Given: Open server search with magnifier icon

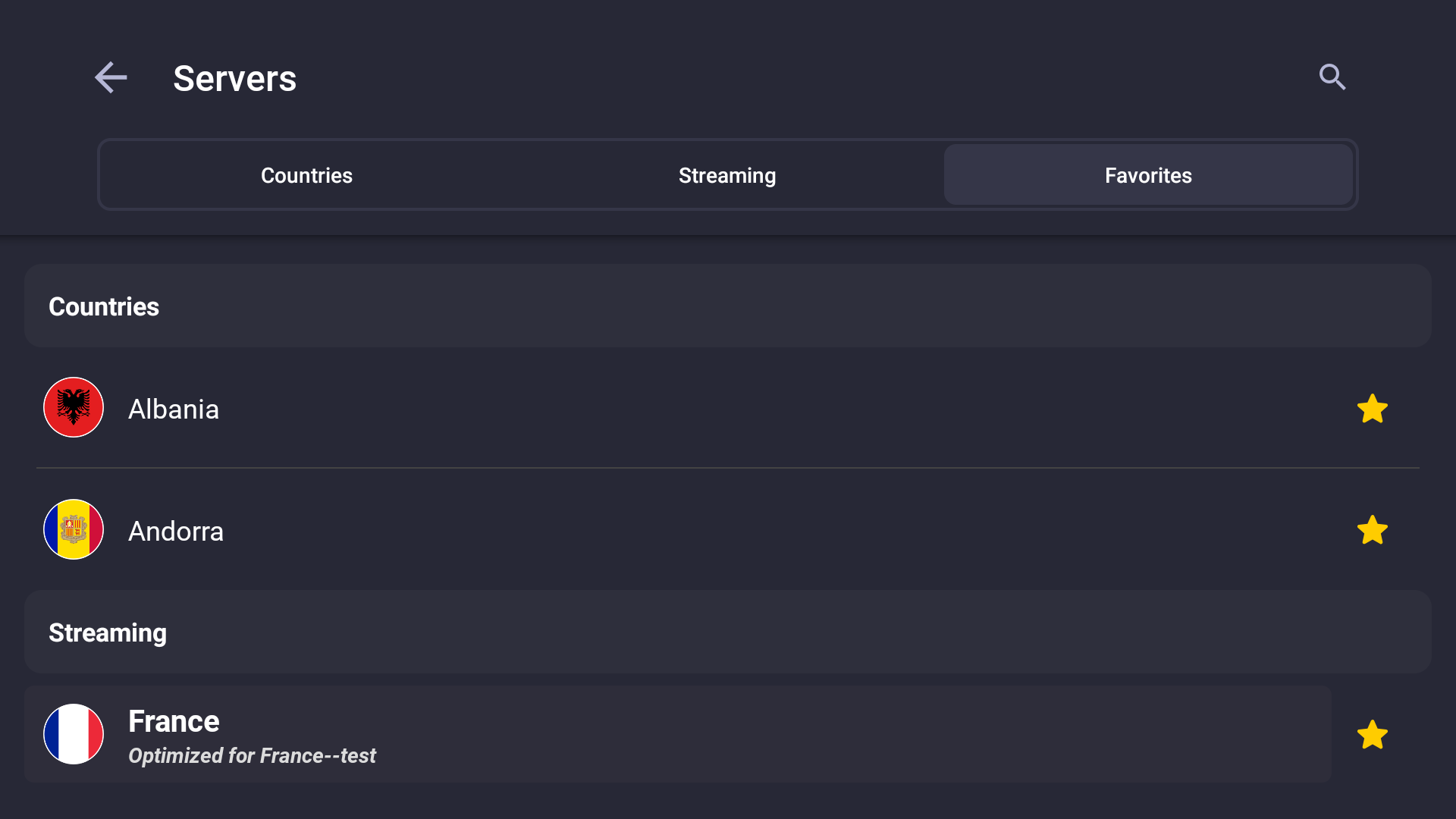Looking at the screenshot, I should coord(1332,77).
